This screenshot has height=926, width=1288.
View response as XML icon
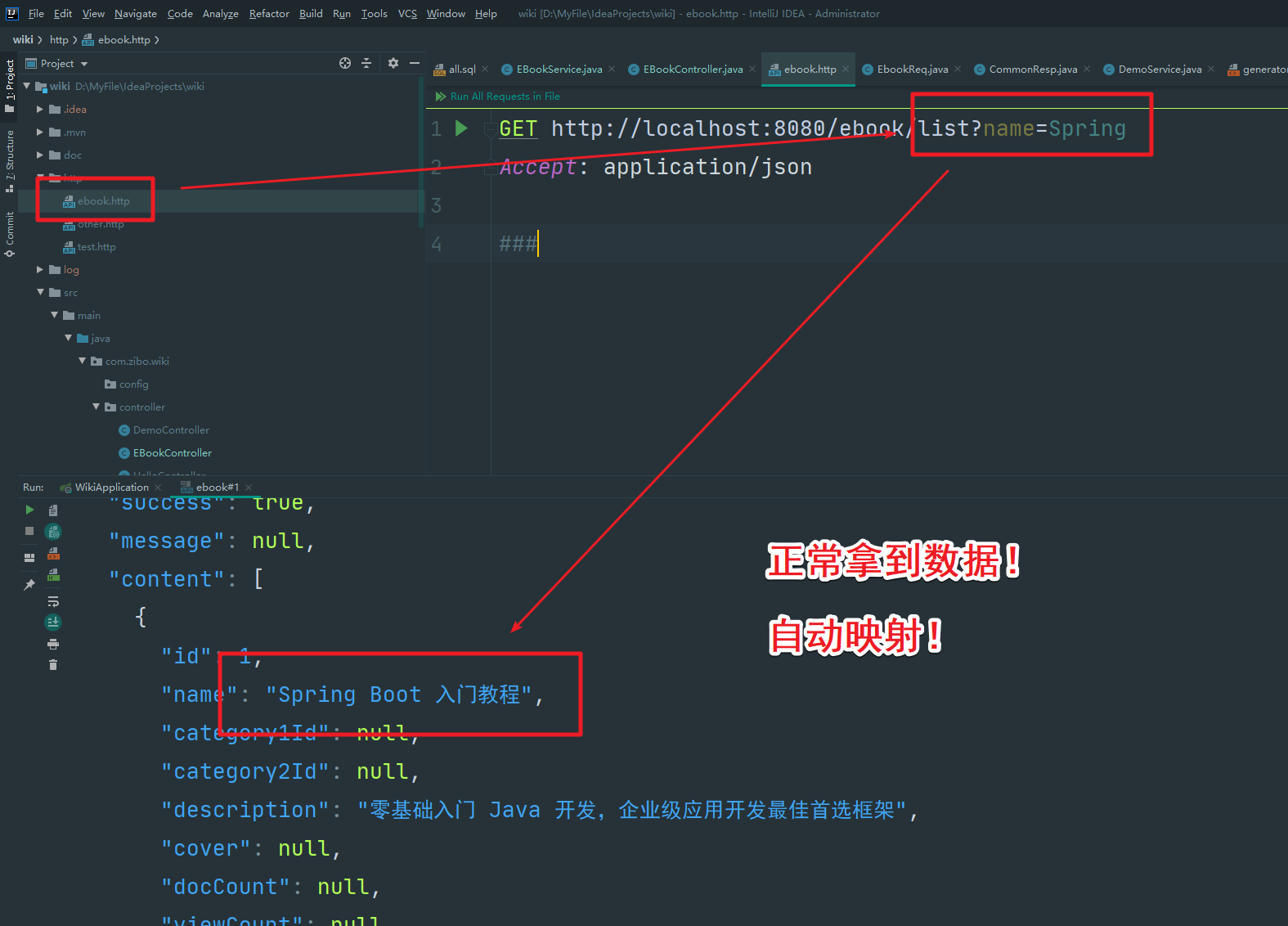pyautogui.click(x=53, y=554)
